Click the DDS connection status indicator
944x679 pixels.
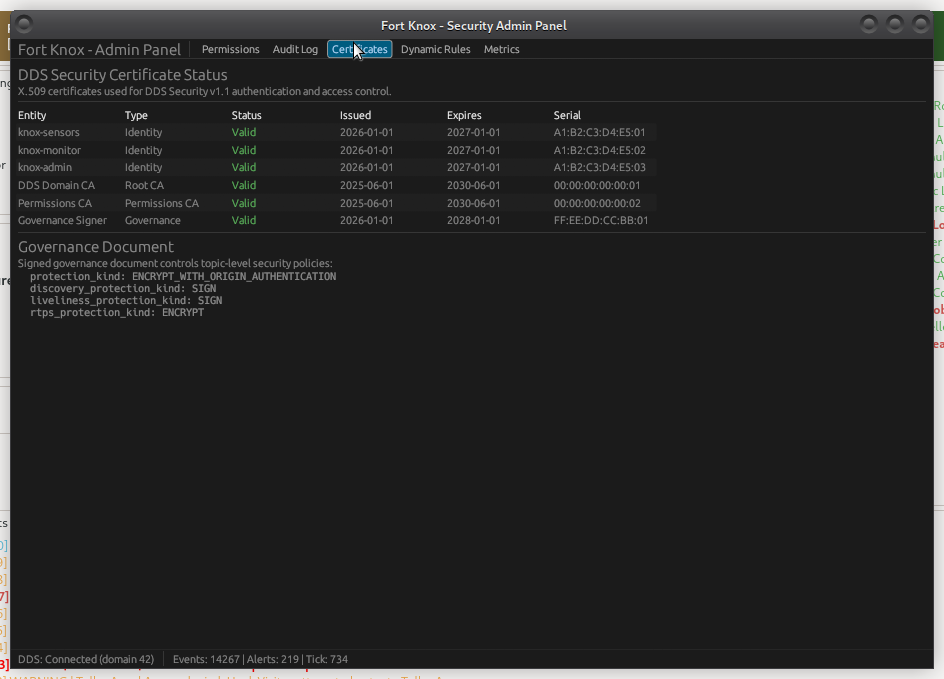86,659
